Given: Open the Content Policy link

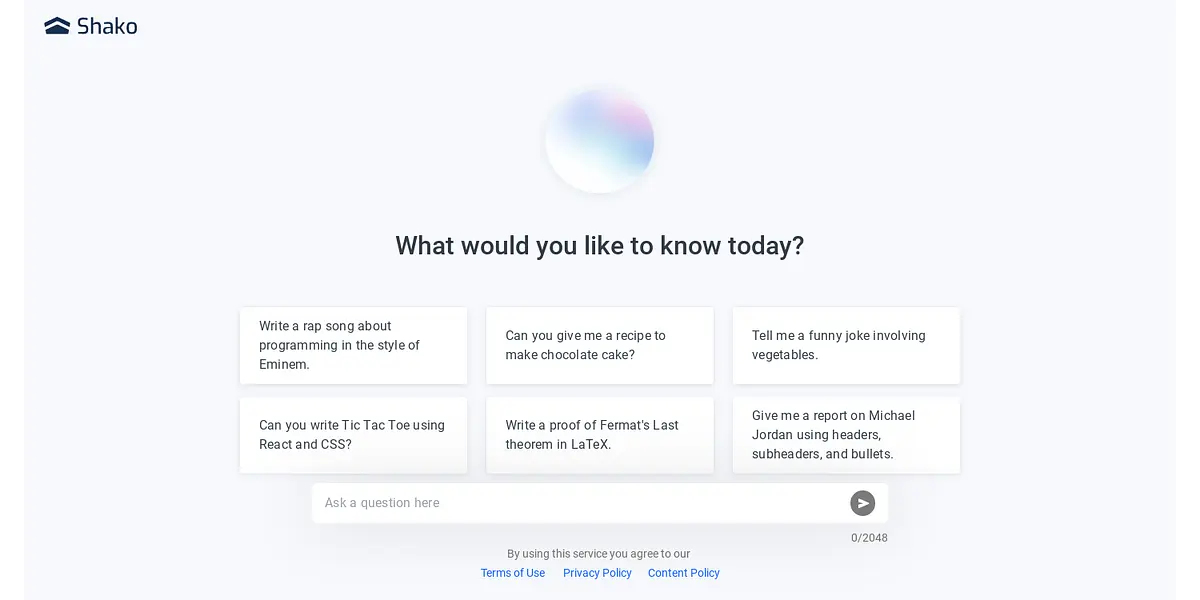Looking at the screenshot, I should tap(684, 573).
